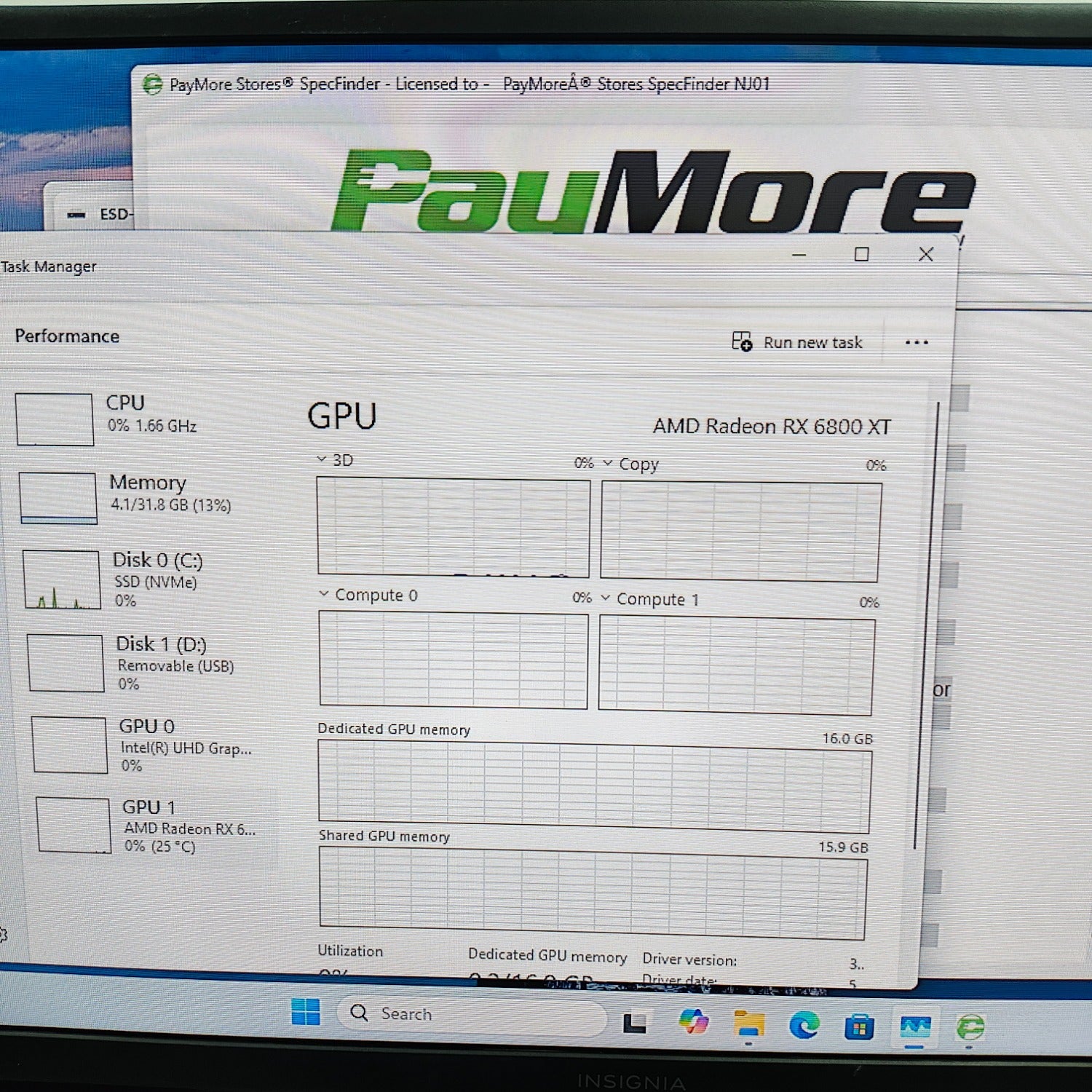This screenshot has width=1092, height=1092.
Task: Click the Memory mini graph thumbnail
Action: click(x=58, y=498)
